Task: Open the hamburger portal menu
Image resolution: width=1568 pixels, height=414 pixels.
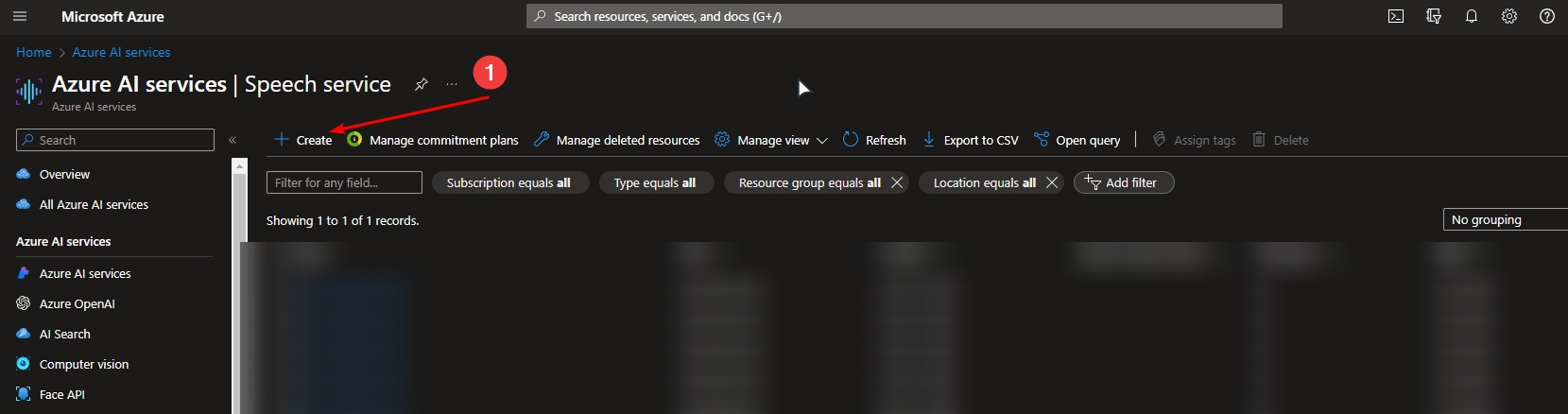Action: click(x=20, y=16)
